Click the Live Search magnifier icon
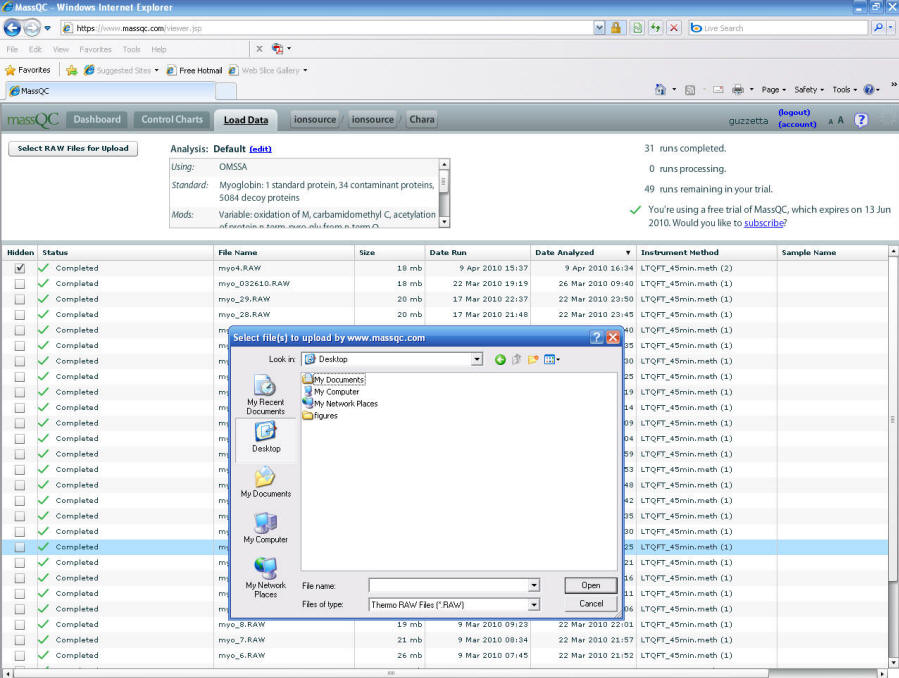The height and width of the screenshot is (678, 899). coord(878,28)
